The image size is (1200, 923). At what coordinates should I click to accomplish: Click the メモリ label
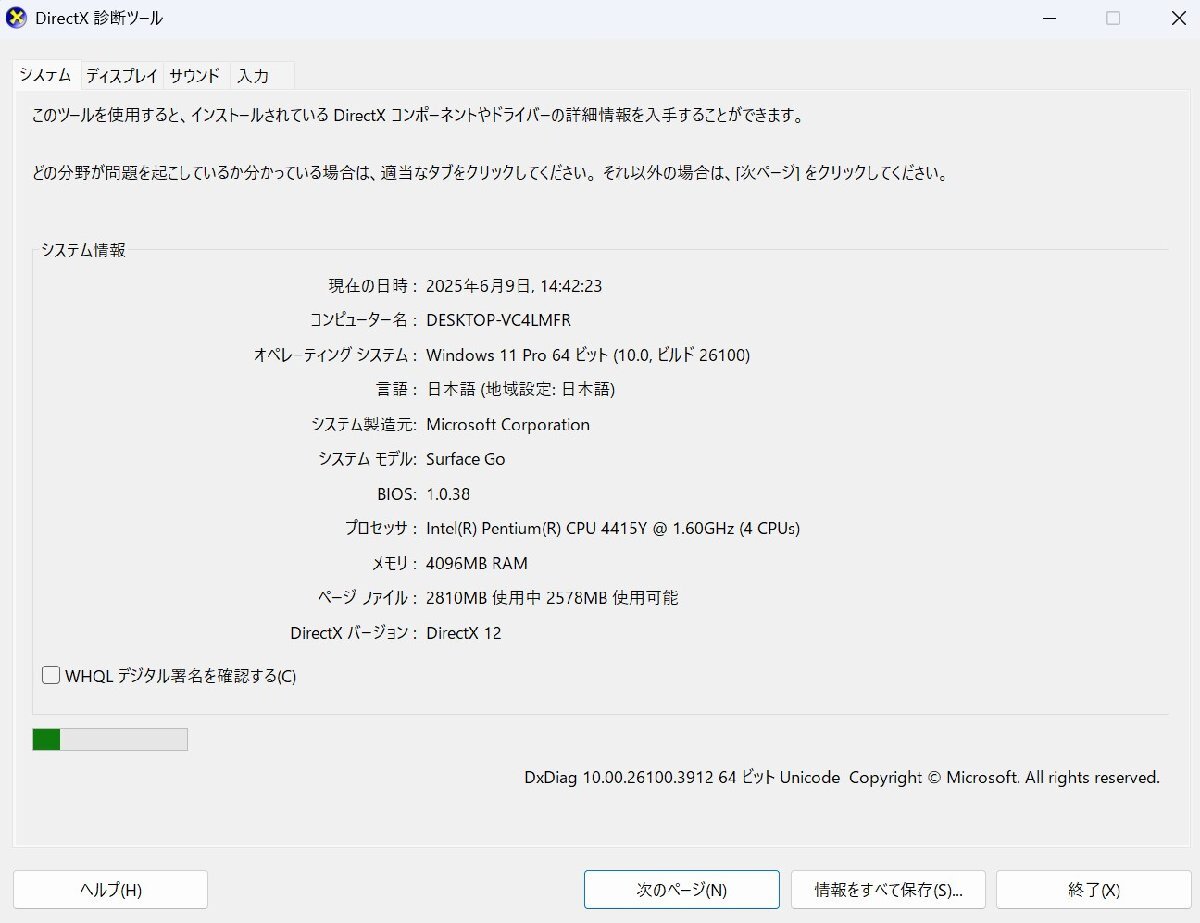[x=394, y=563]
